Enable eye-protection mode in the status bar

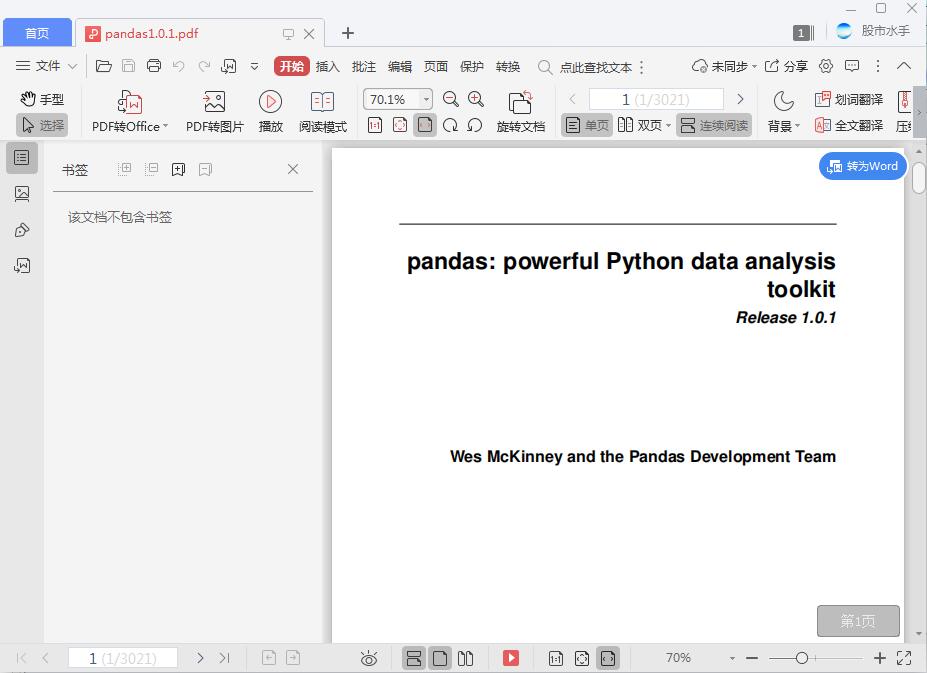coord(368,658)
